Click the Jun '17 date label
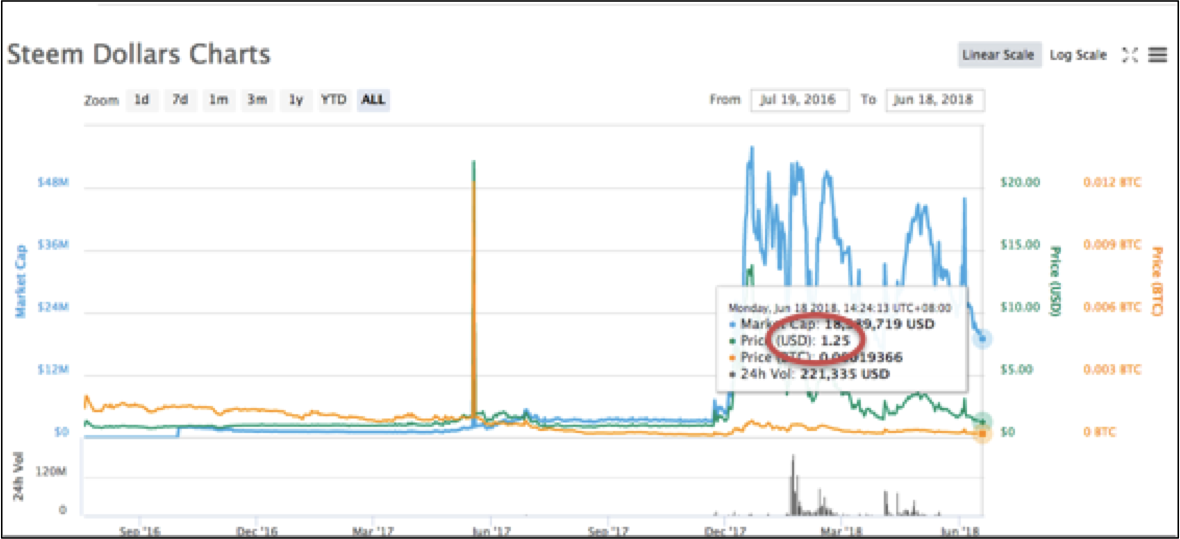The image size is (1180, 539). [x=491, y=531]
